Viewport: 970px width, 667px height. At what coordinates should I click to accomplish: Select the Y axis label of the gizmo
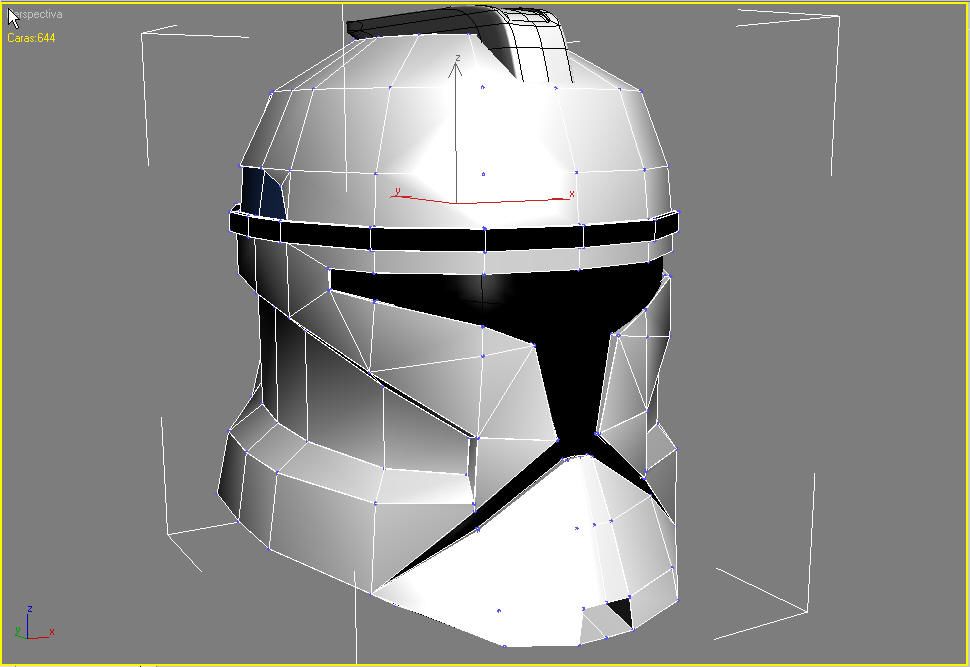tap(397, 191)
